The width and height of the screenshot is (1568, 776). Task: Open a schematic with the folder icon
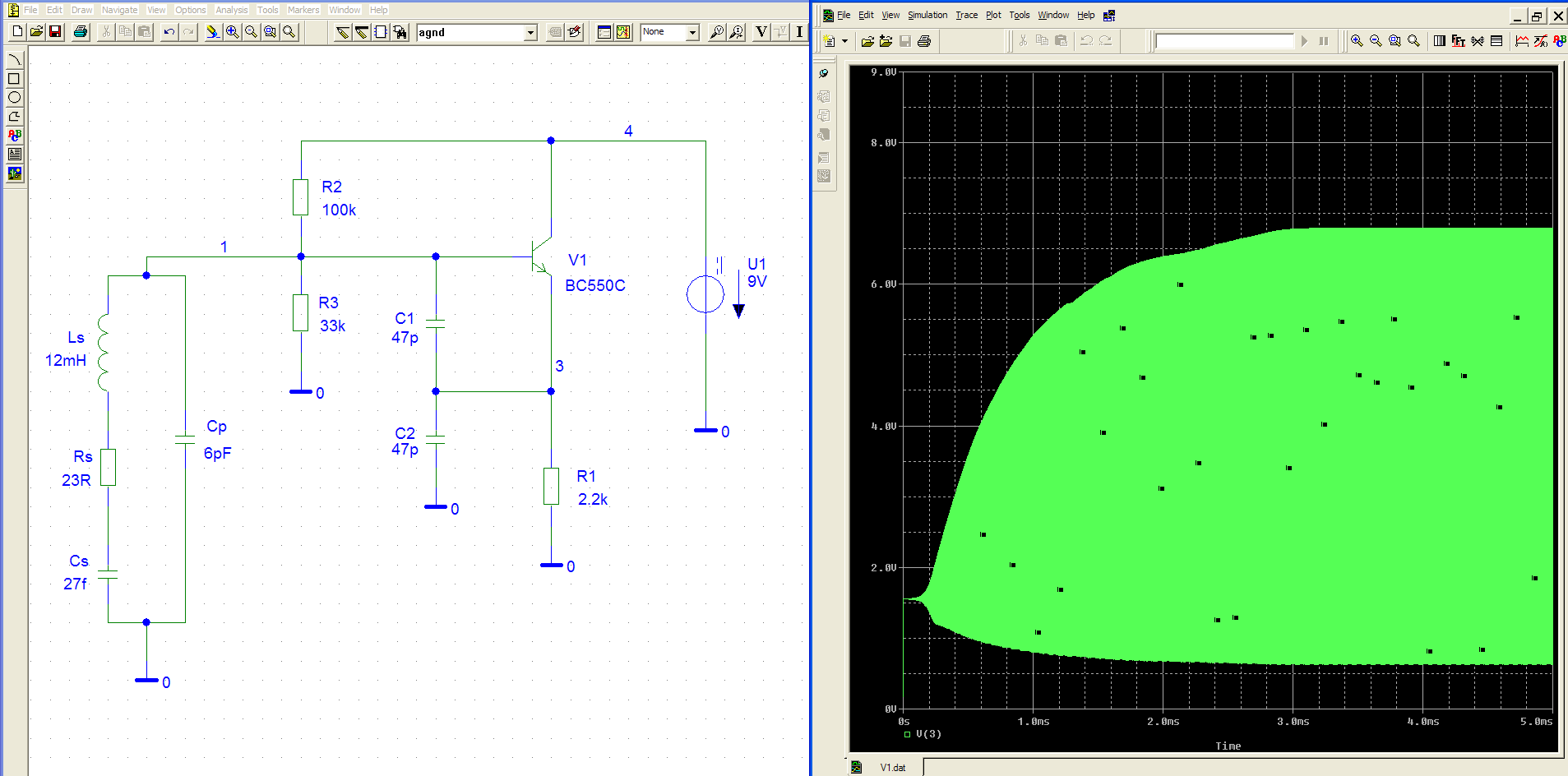[x=36, y=32]
